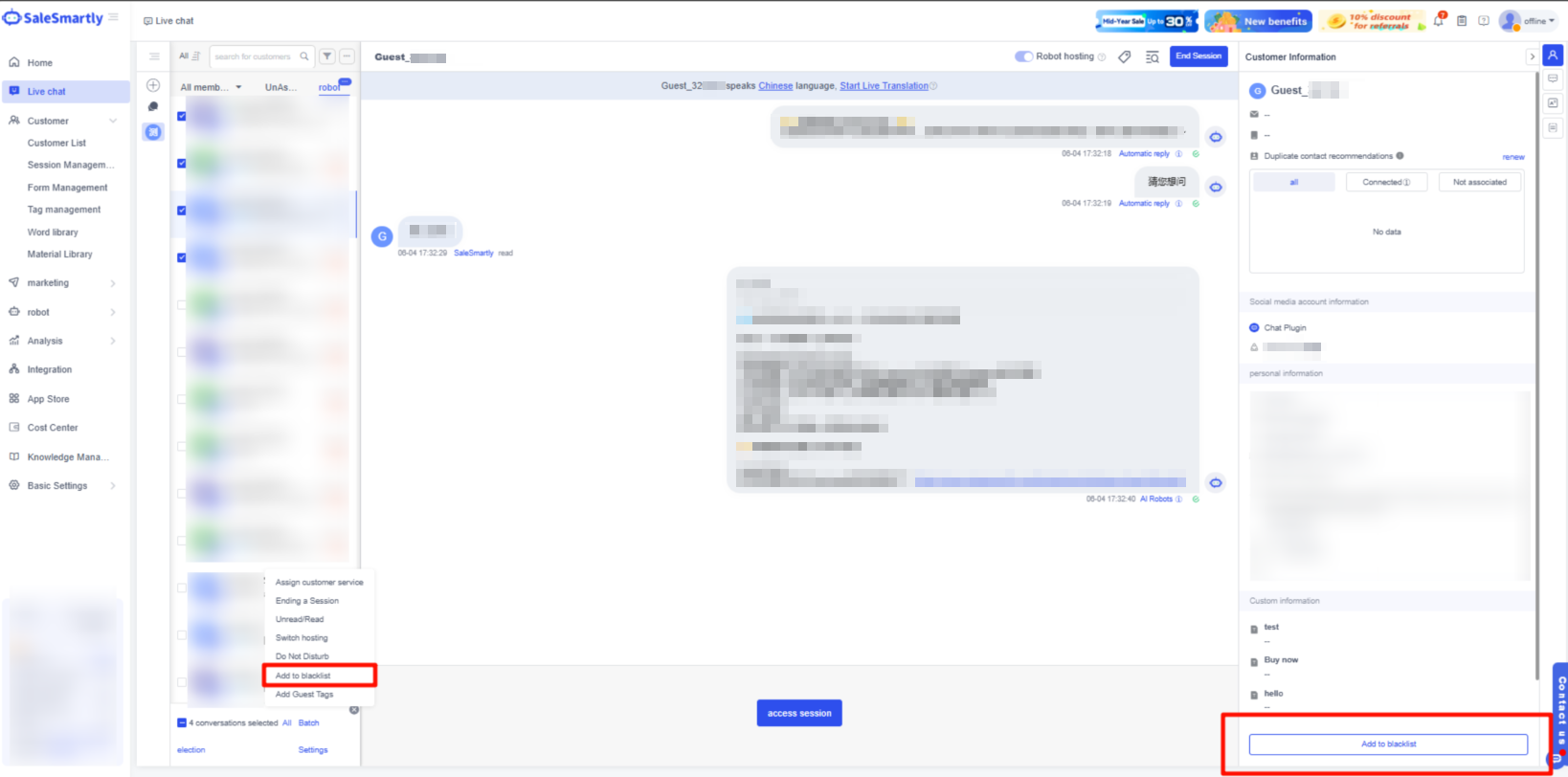Collapse the Customer Information panel with its arrow
The width and height of the screenshot is (1568, 777).
[x=1532, y=56]
